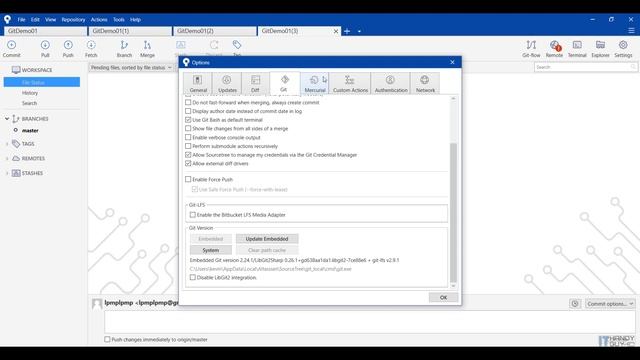Click the Pull toolbar icon
This screenshot has height=360, width=640.
(x=45, y=49)
